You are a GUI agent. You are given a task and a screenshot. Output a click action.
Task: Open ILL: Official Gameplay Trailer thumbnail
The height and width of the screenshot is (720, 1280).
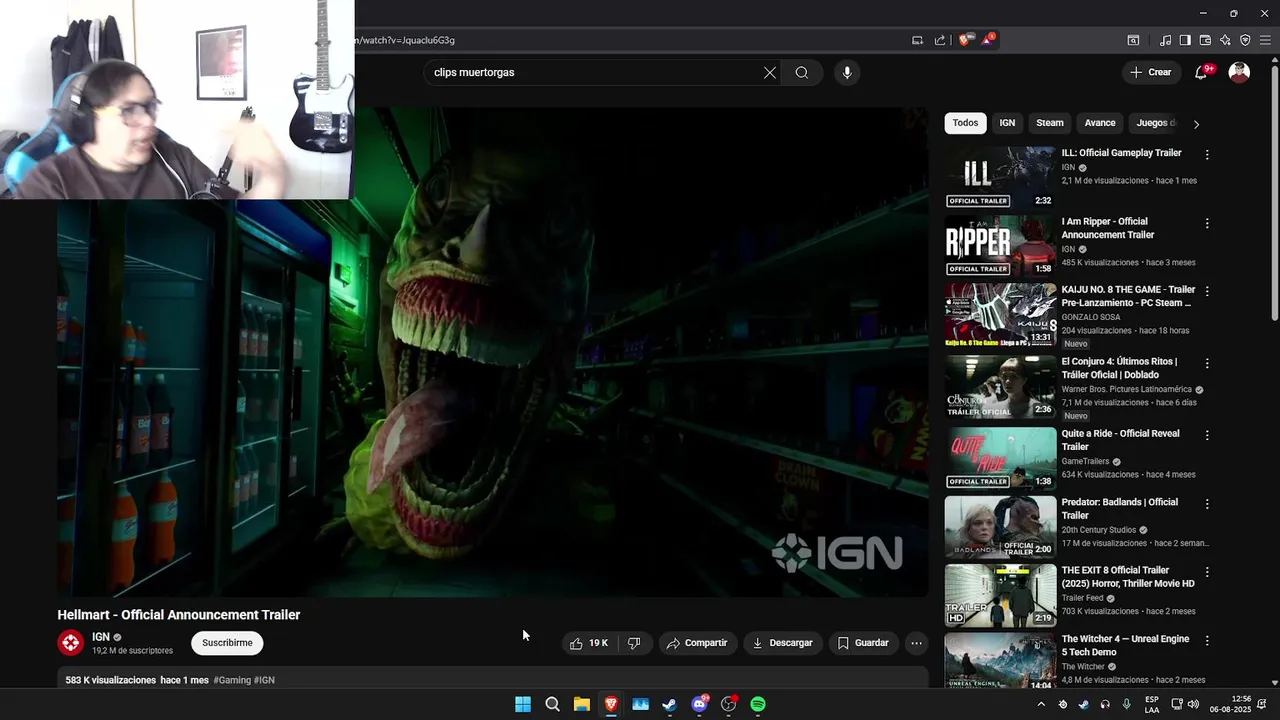click(1000, 177)
